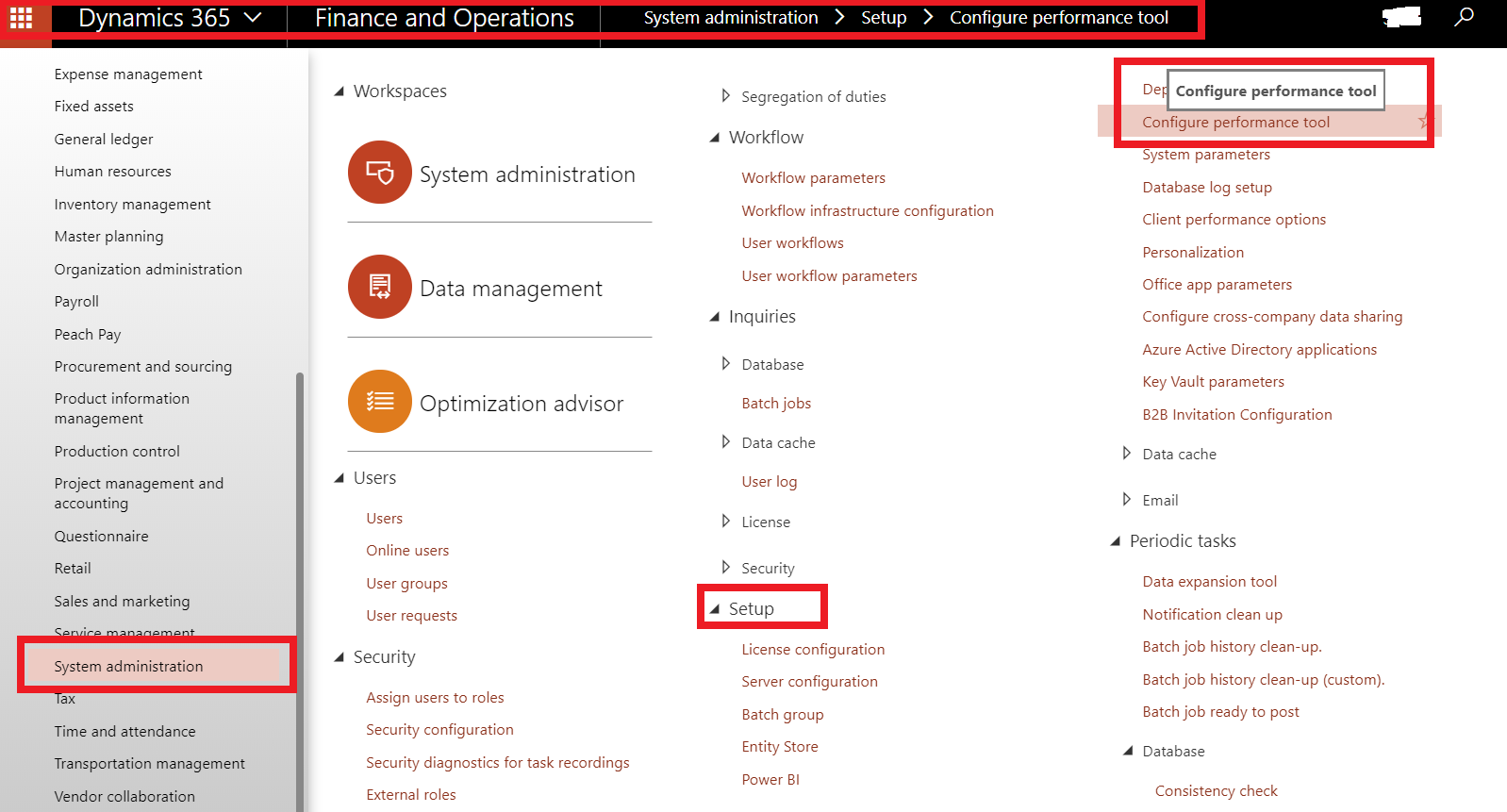
Task: Open Batch job ready to post
Action: click(x=1221, y=711)
